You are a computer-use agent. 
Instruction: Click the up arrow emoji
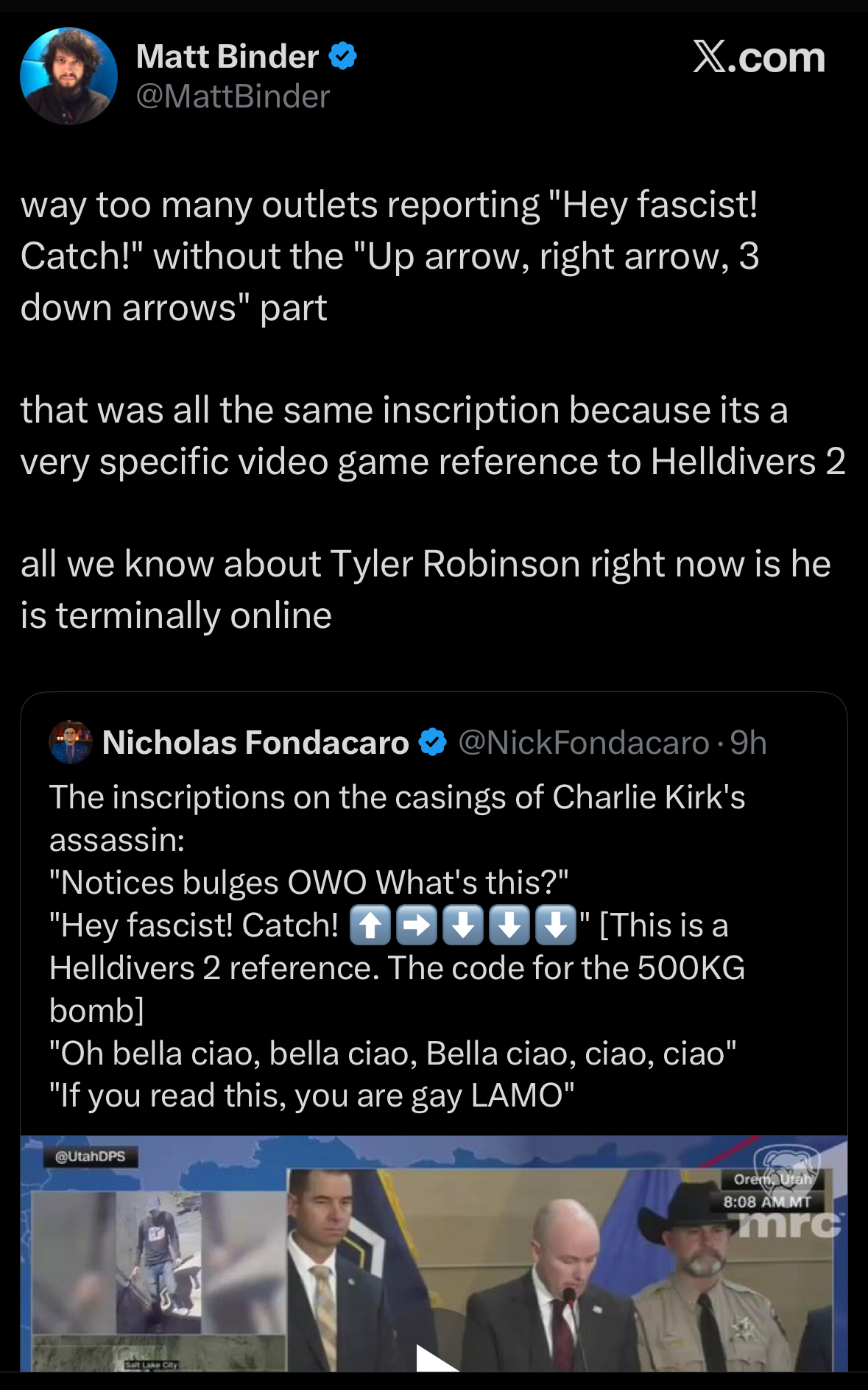tap(370, 925)
